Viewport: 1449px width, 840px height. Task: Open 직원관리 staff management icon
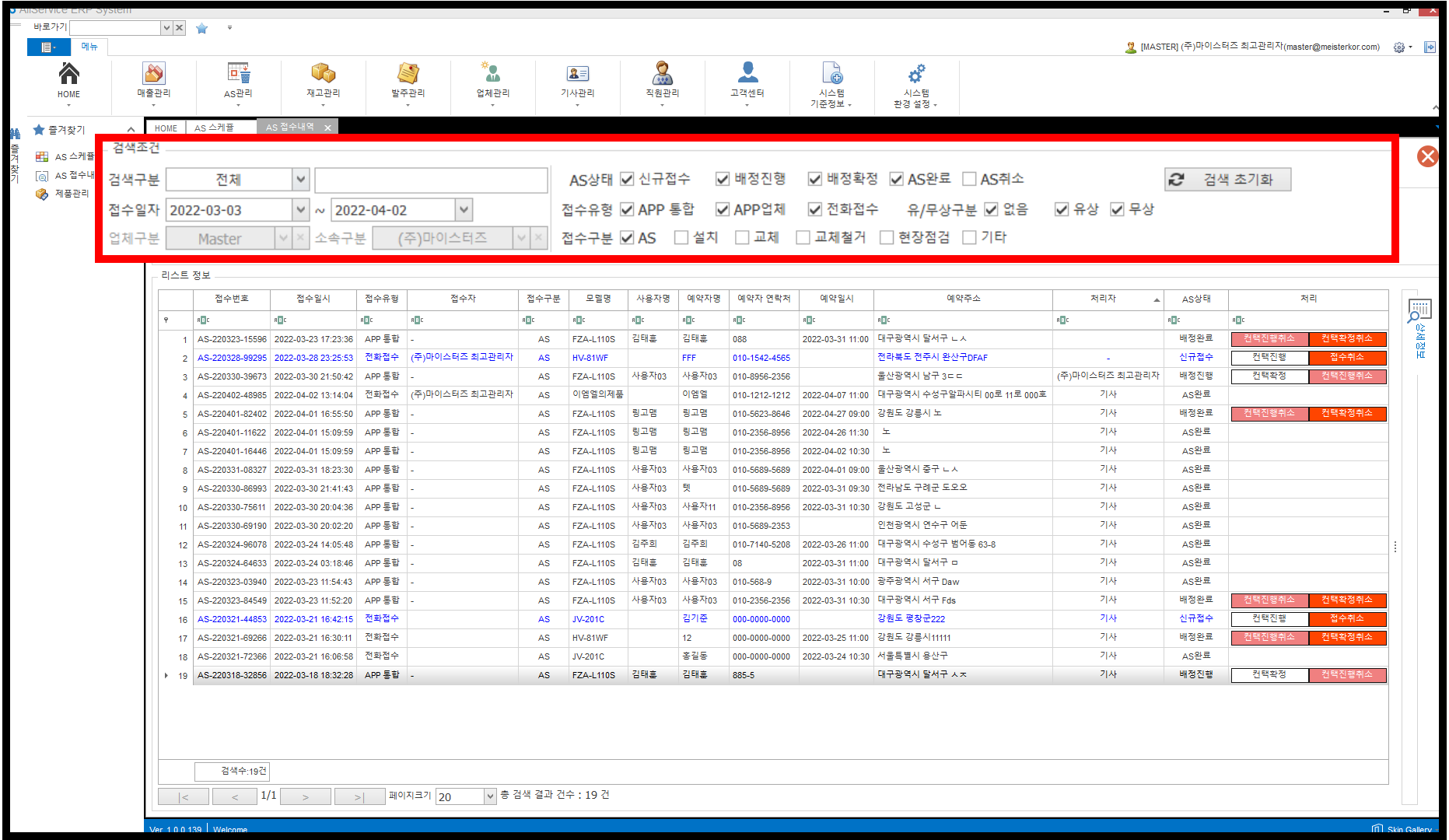pos(662,74)
